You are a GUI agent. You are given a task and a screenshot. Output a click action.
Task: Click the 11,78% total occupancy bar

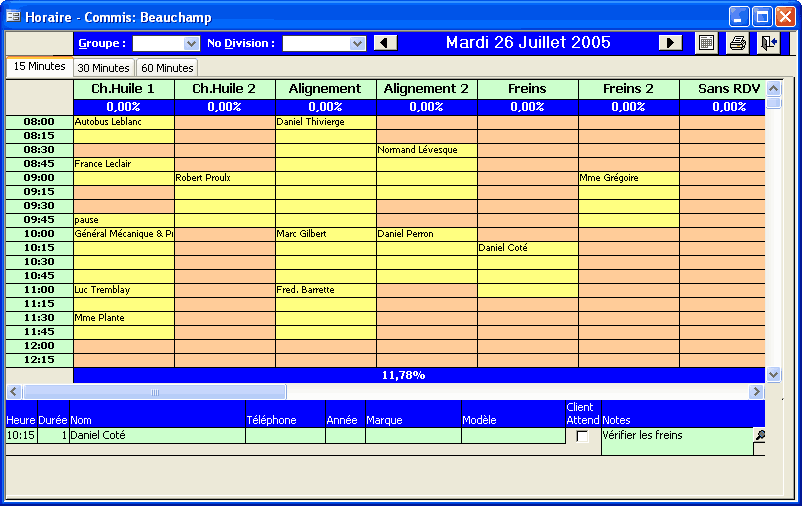point(419,375)
